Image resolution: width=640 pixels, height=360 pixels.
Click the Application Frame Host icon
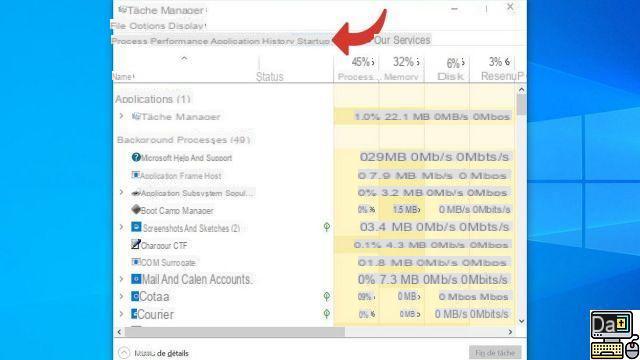pyautogui.click(x=136, y=175)
